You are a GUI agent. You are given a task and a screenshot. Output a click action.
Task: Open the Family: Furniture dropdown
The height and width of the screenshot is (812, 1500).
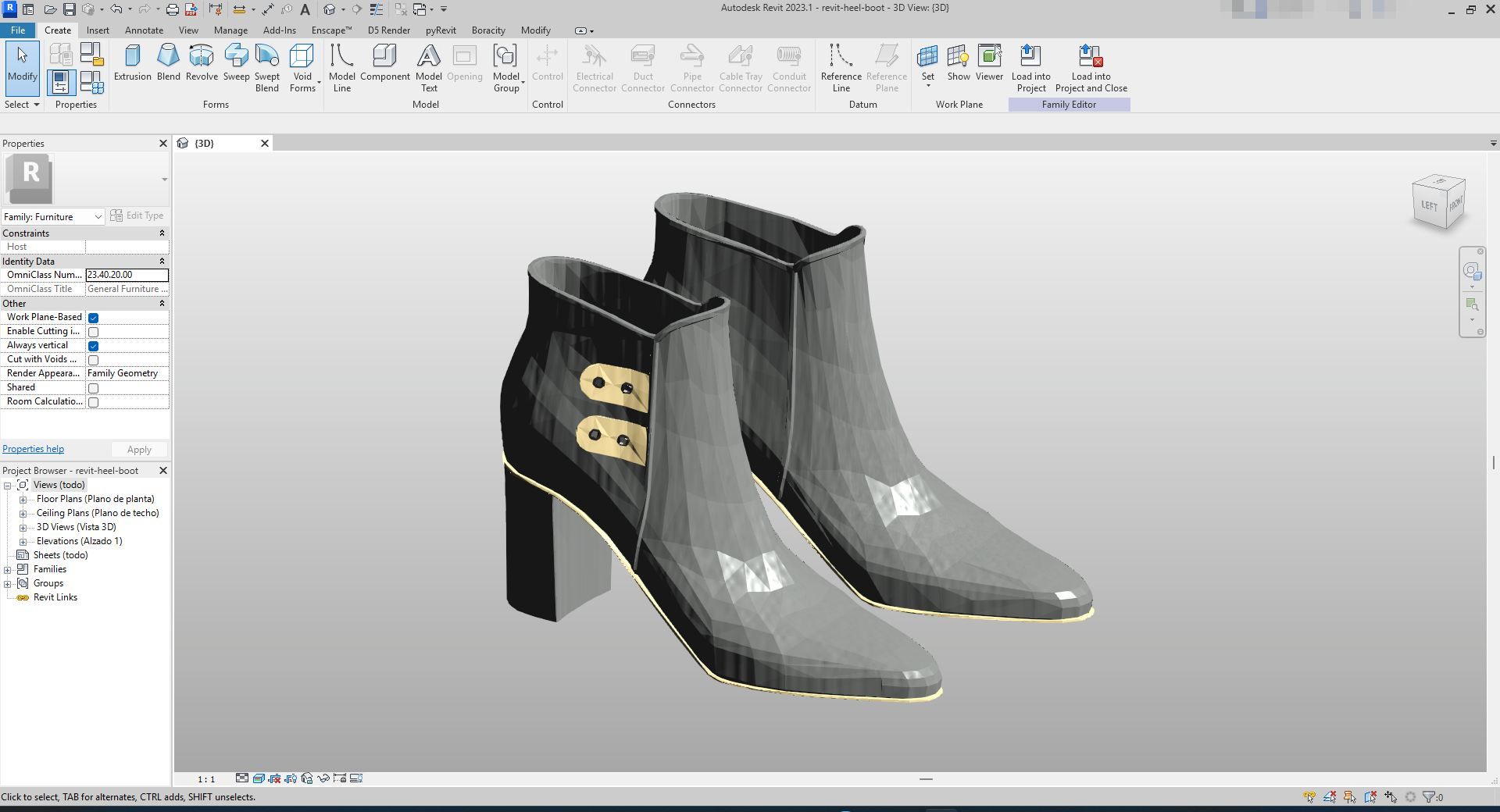click(x=53, y=216)
